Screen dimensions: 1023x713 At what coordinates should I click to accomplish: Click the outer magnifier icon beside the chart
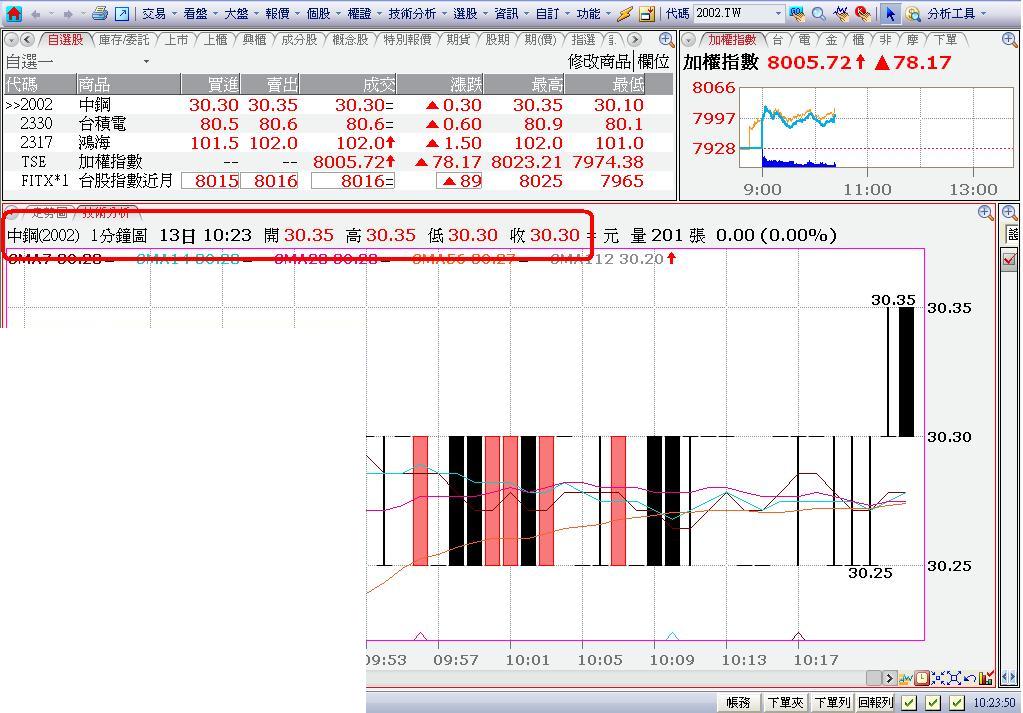[x=1009, y=213]
